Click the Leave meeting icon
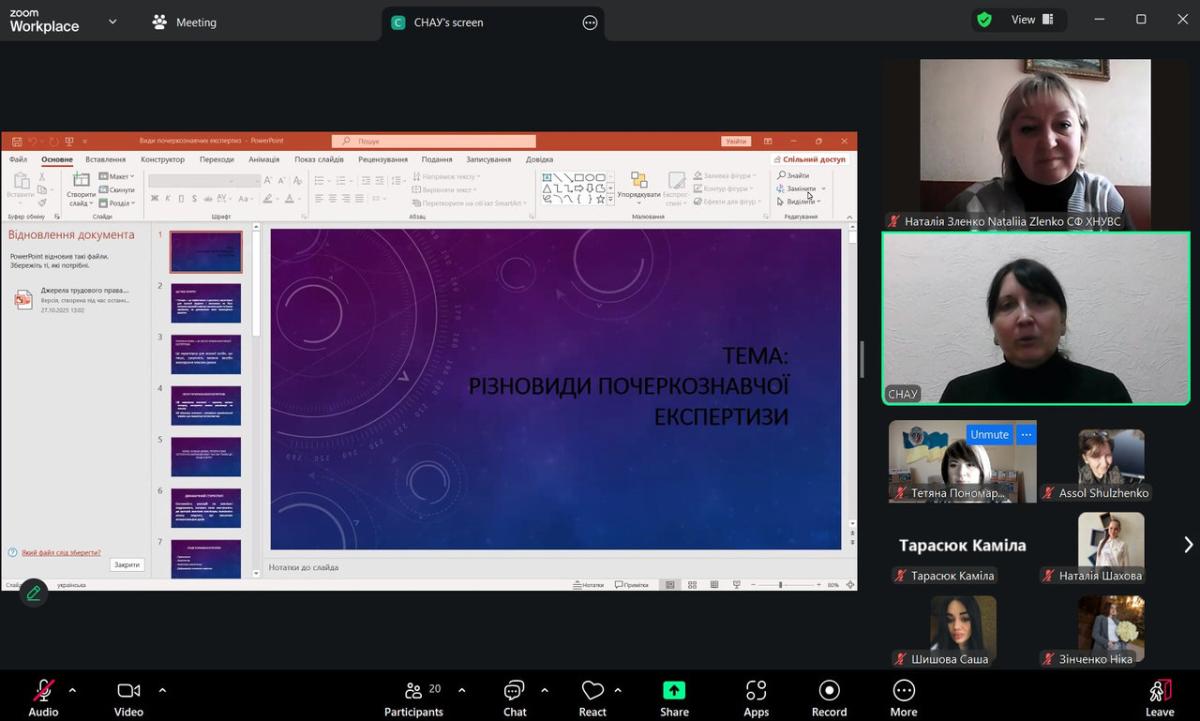This screenshot has width=1200, height=721. [x=1159, y=691]
